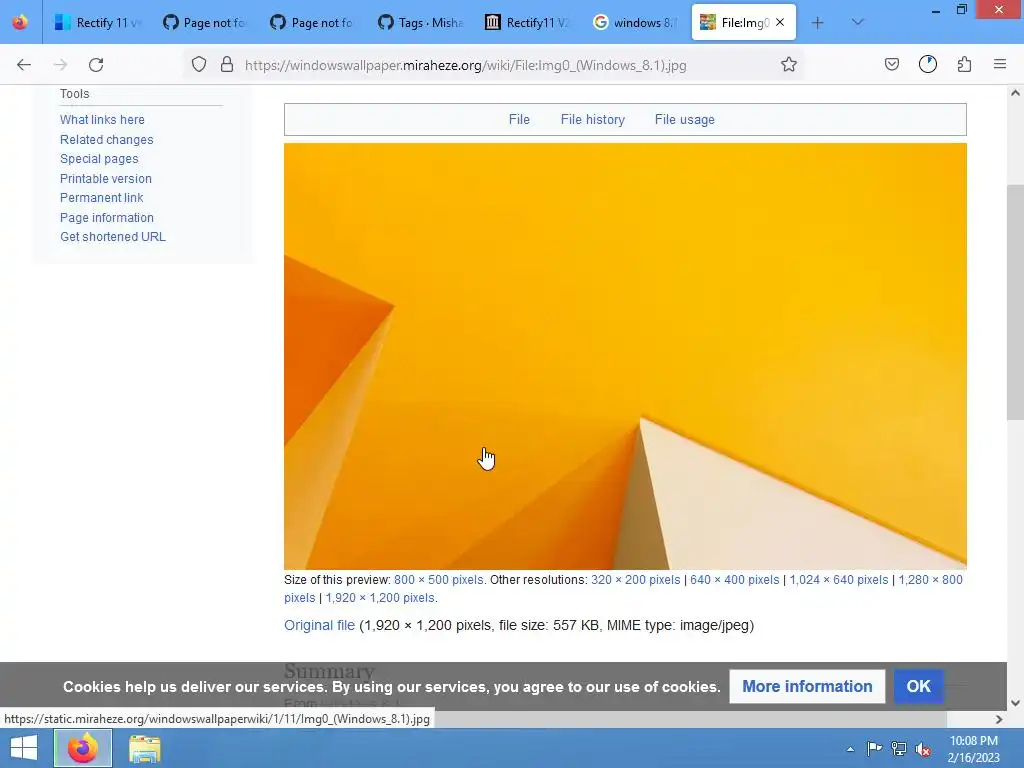Open the taskbar clock showing 10:08 PM

click(x=973, y=748)
